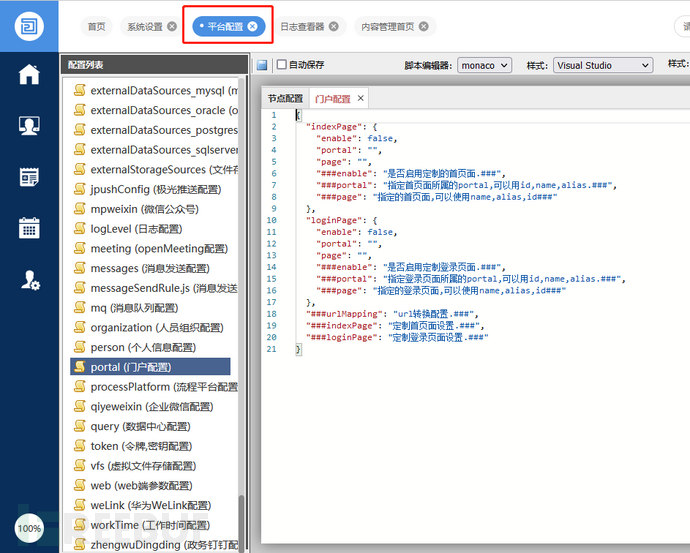The width and height of the screenshot is (690, 553).
Task: Switch to the 系统设置 tab
Action: [145, 26]
